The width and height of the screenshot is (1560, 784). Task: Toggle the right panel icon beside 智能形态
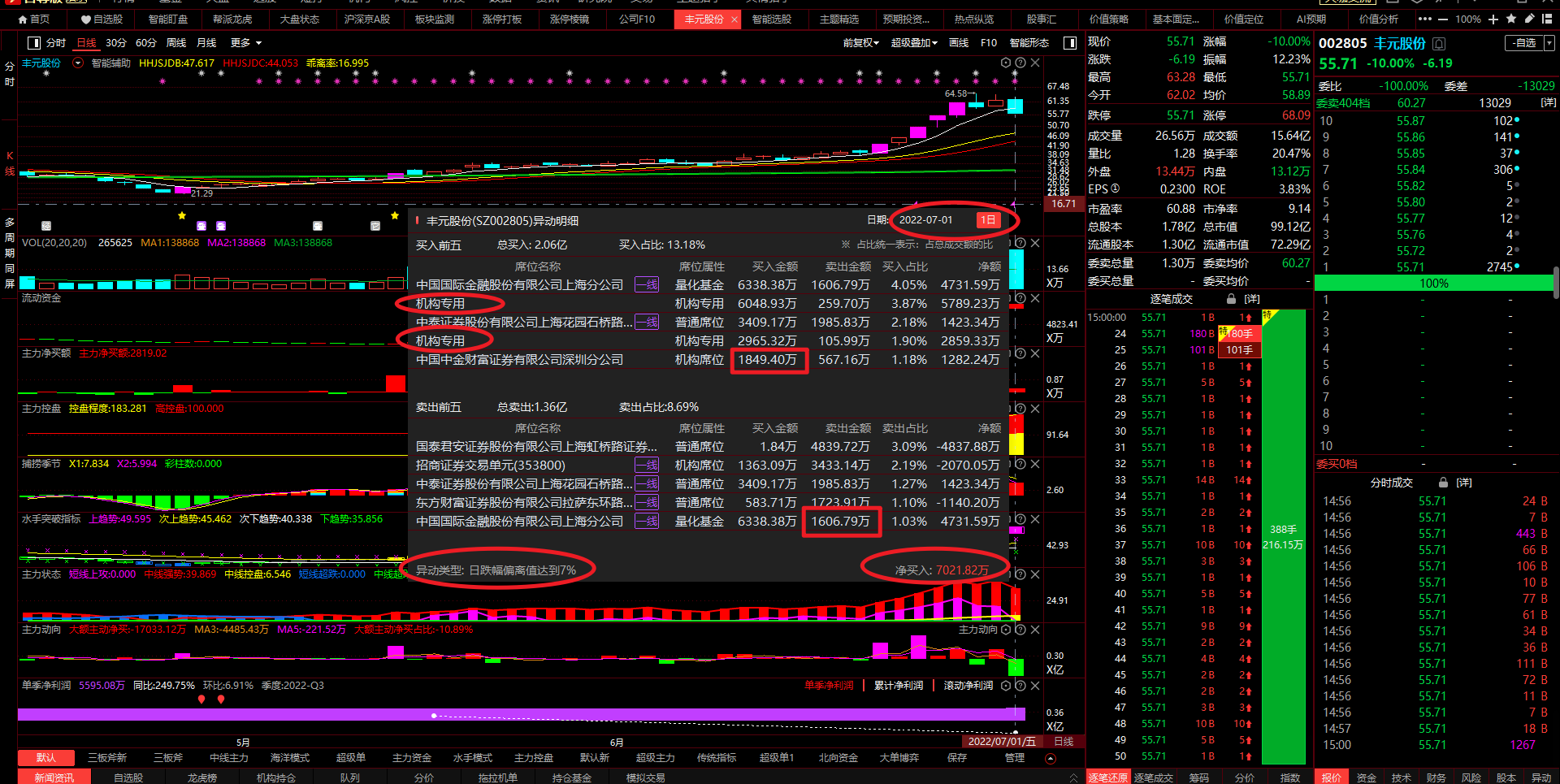1070,43
